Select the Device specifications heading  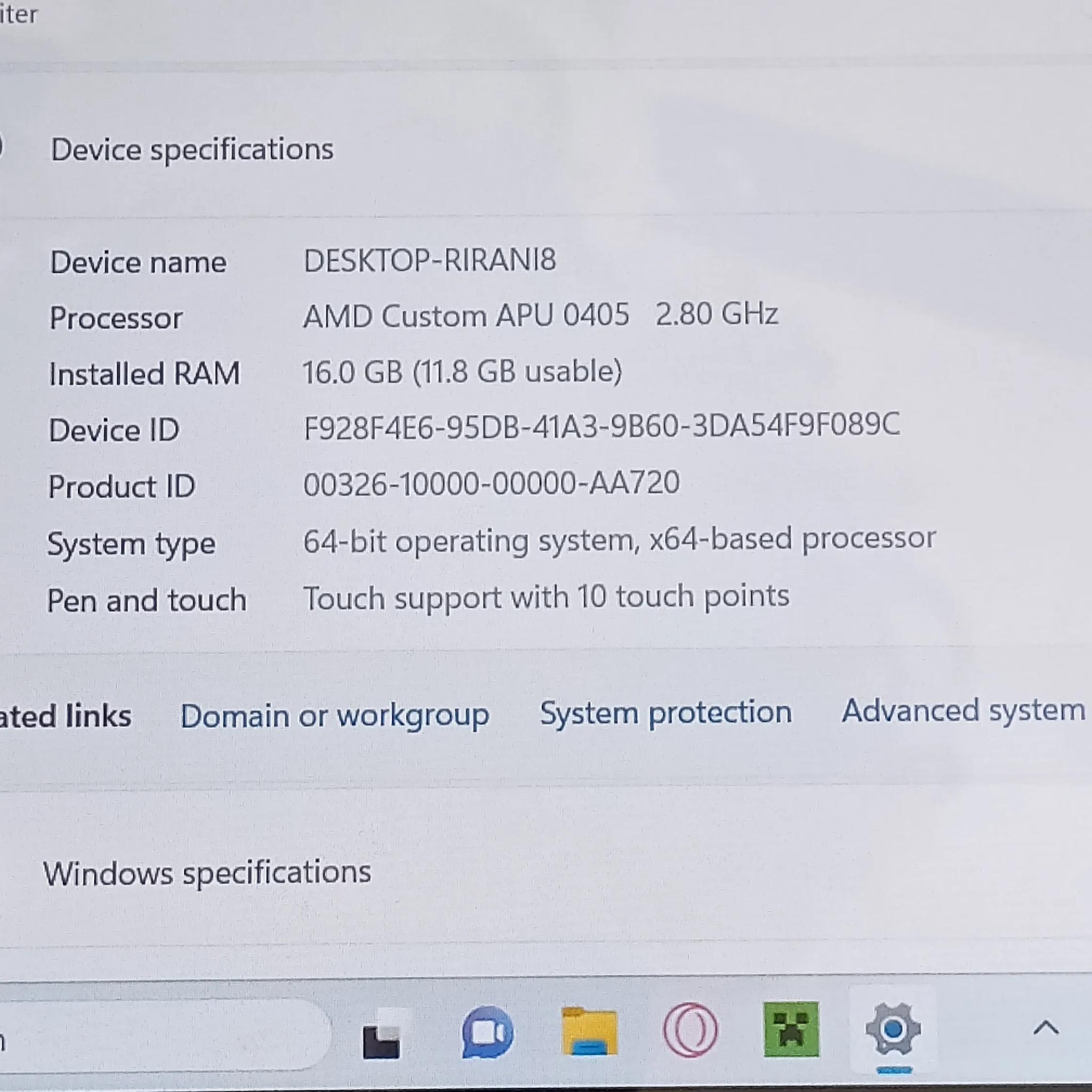click(x=192, y=150)
